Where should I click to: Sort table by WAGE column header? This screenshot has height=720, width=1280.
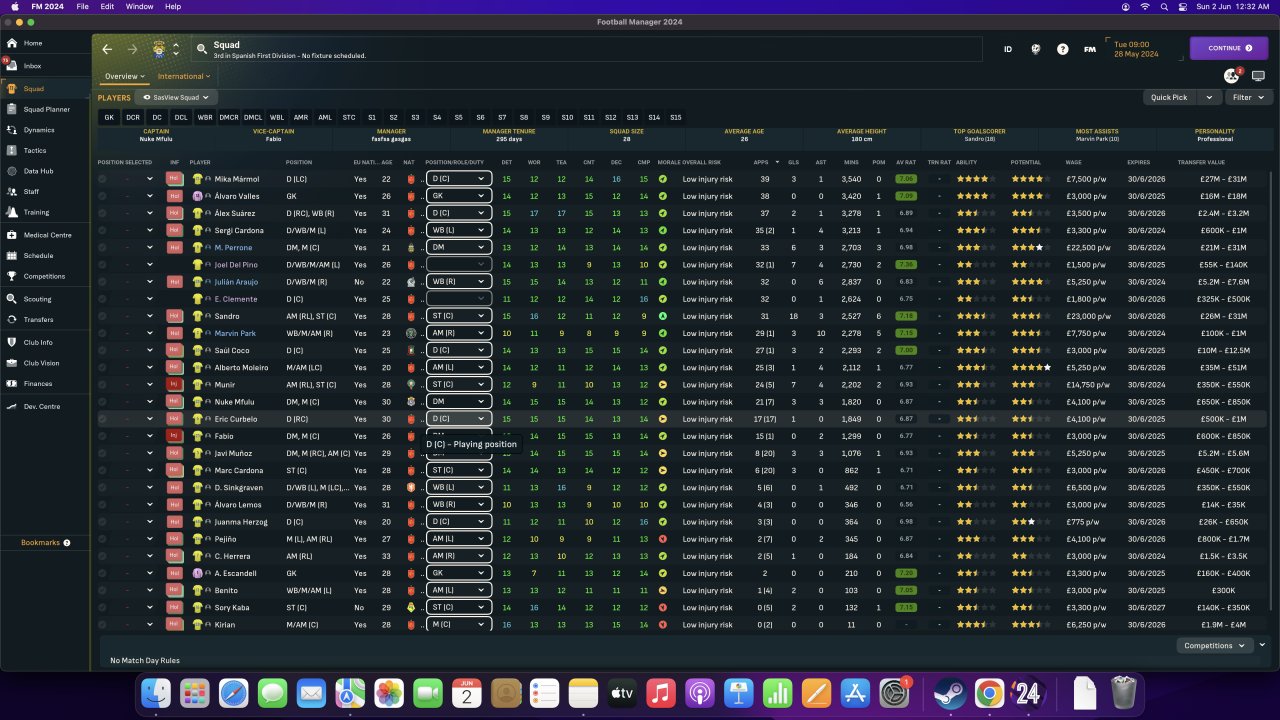point(1074,162)
